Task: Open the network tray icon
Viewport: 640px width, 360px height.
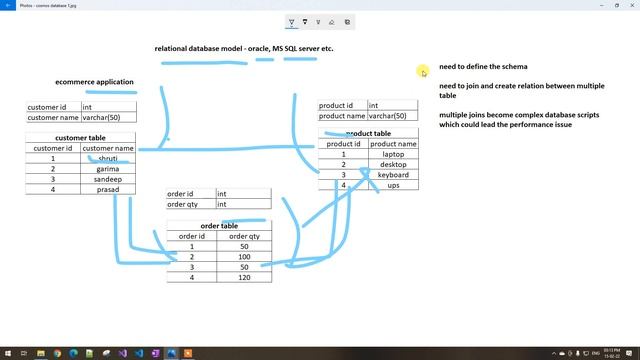Action: pyautogui.click(x=586, y=353)
